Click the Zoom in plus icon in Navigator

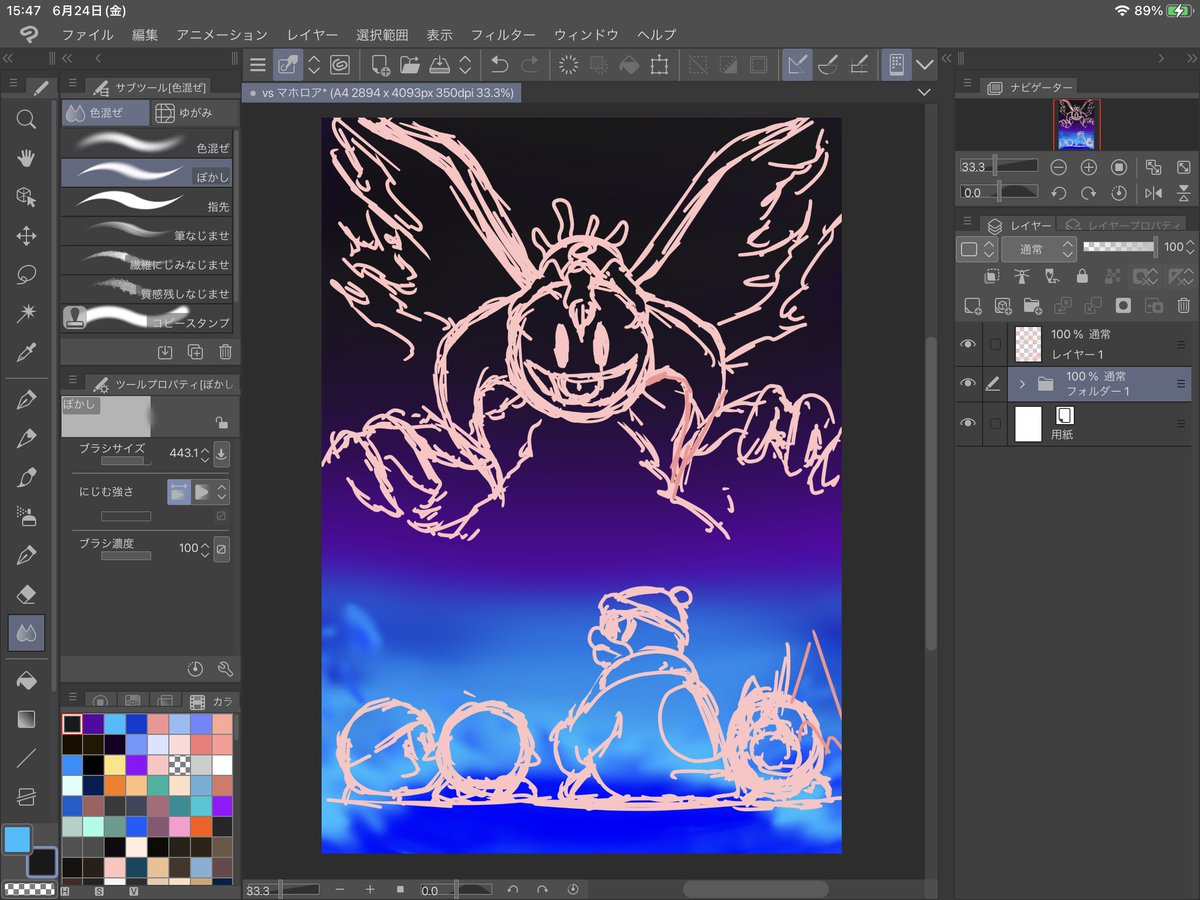pos(1089,167)
